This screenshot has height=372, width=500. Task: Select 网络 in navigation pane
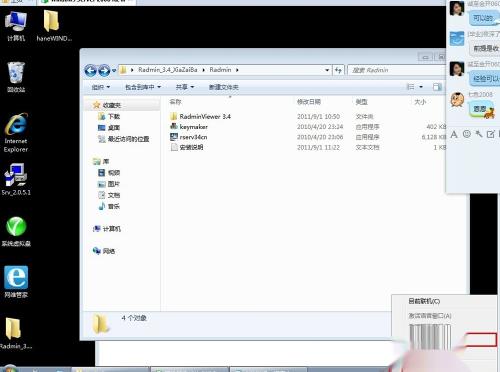pyautogui.click(x=104, y=251)
